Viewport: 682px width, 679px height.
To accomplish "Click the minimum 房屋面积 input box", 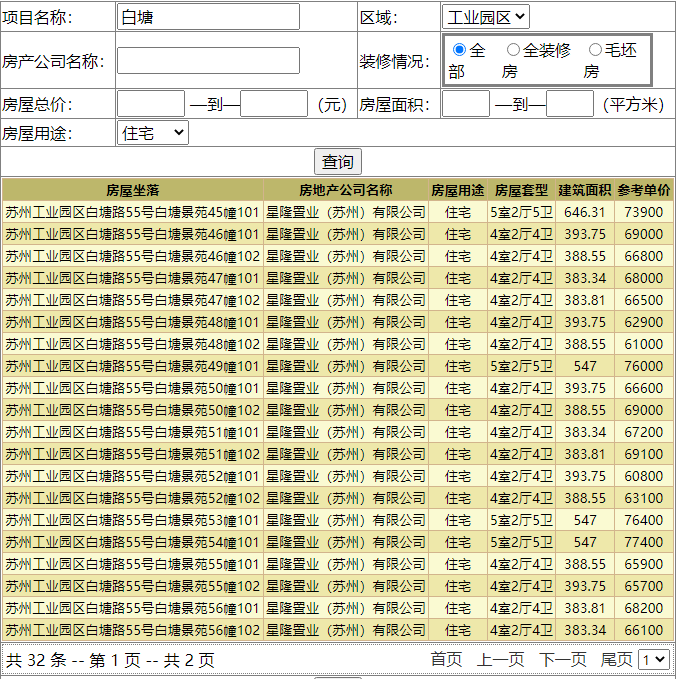I will [x=466, y=104].
